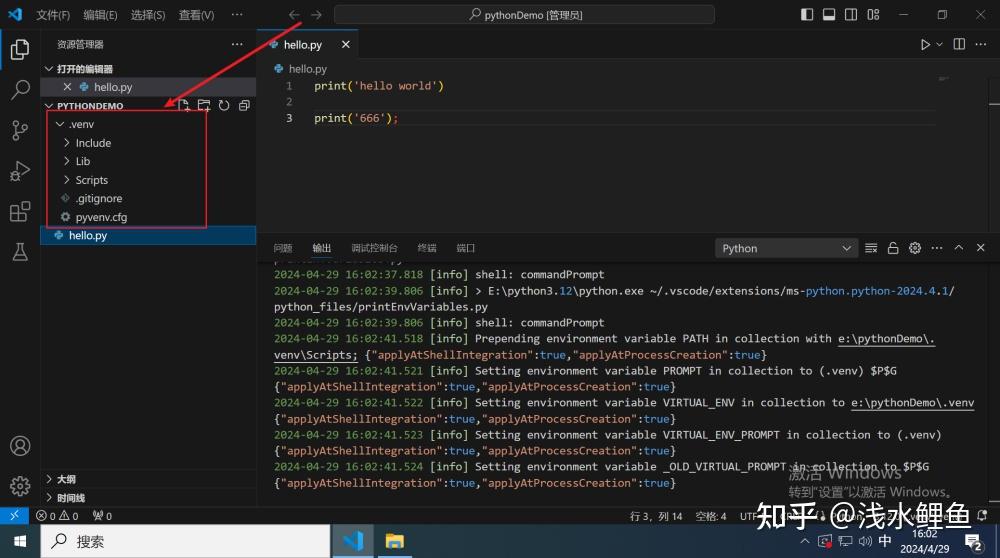The height and width of the screenshot is (558, 1000).
Task: Click the 行 3, 列 14 status item
Action: (656, 516)
